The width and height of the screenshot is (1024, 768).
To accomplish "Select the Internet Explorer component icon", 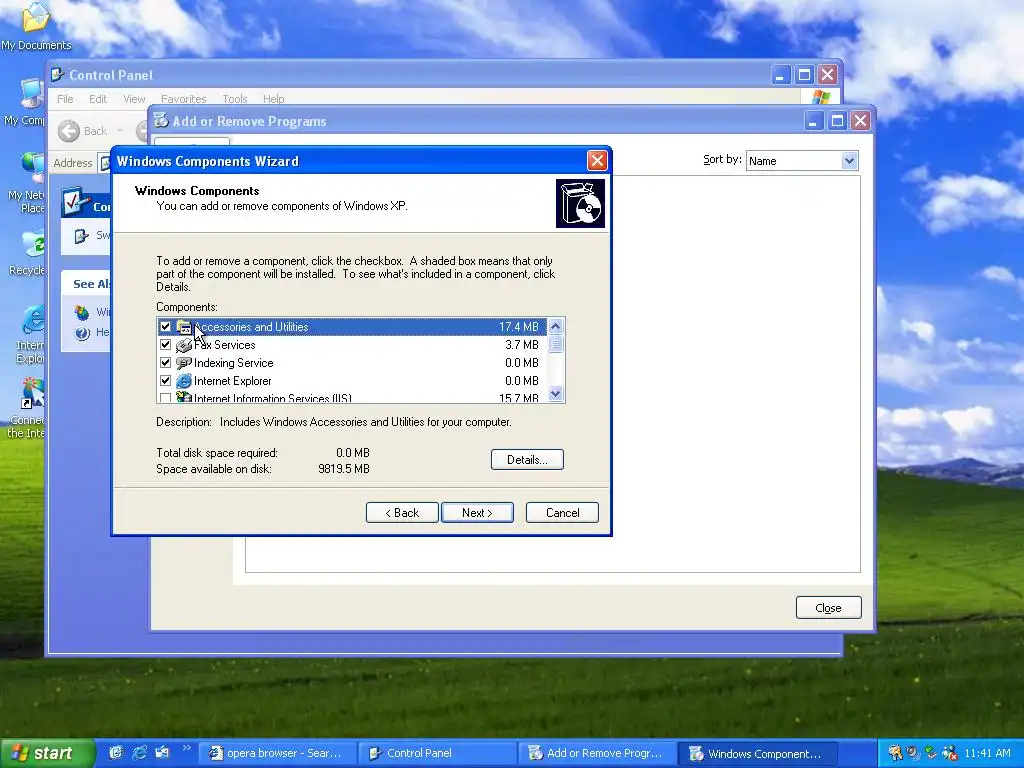I will click(184, 381).
